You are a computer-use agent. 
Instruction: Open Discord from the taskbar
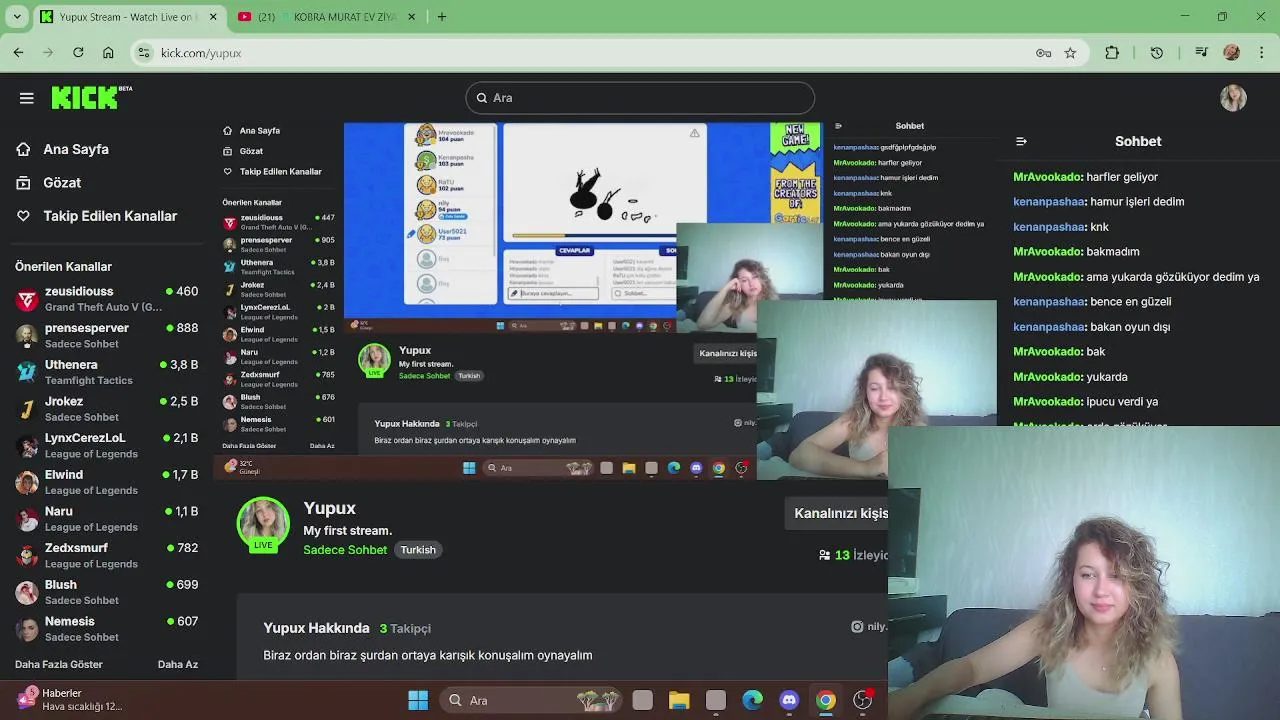click(789, 700)
